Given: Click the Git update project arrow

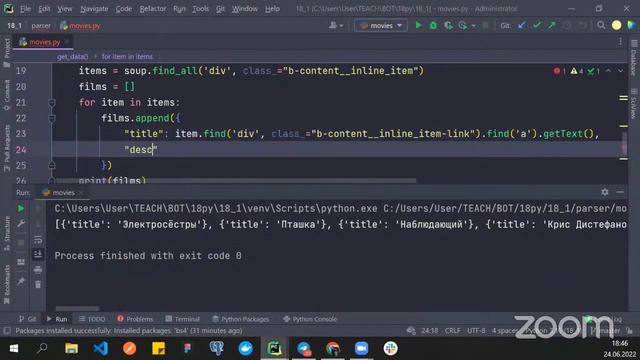Looking at the screenshot, I should pyautogui.click(x=522, y=25).
